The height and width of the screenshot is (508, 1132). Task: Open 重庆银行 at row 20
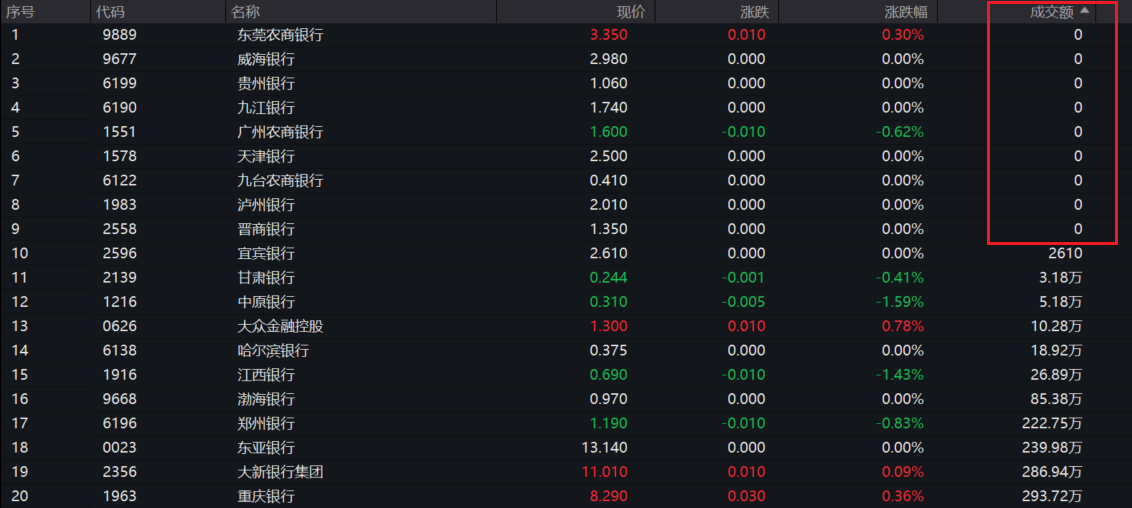point(266,496)
